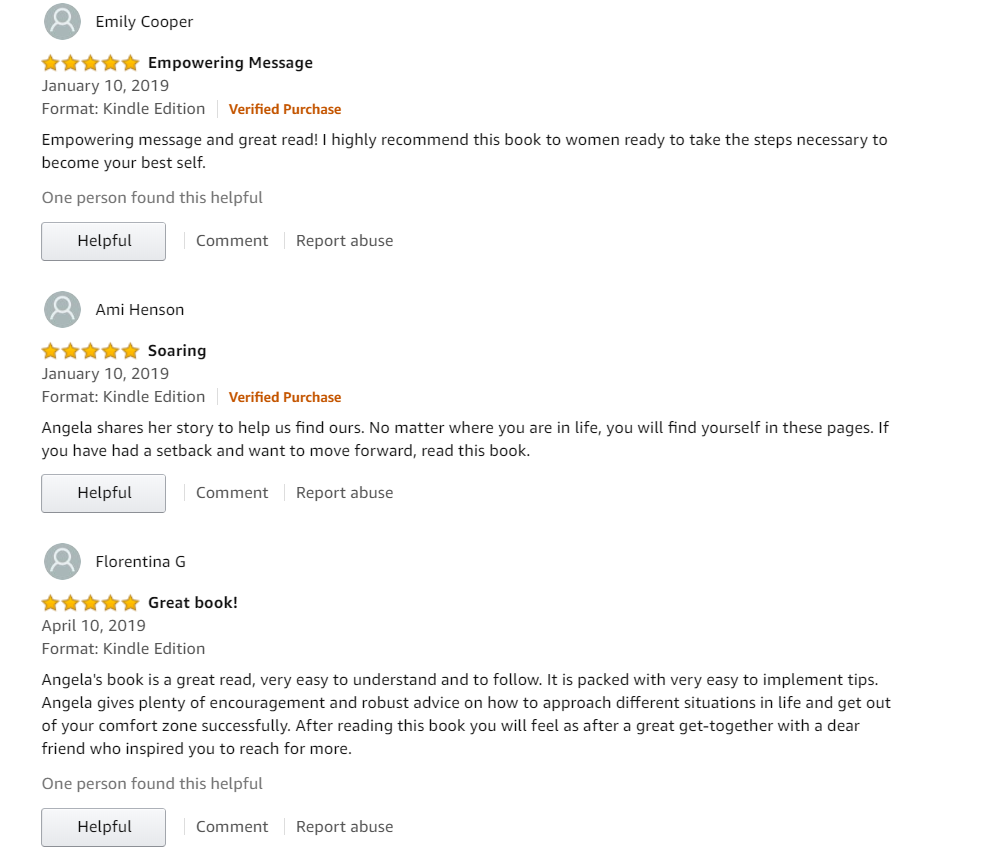Mark Ami Henson's review as Helpful

104,494
